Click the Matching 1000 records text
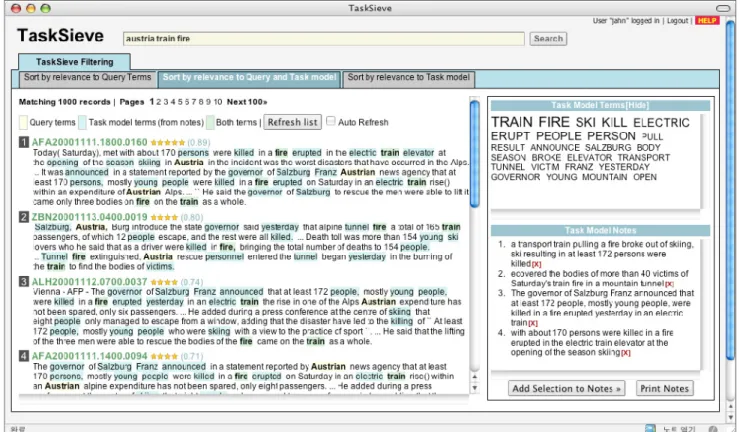This screenshot has width=740, height=432. (64, 102)
